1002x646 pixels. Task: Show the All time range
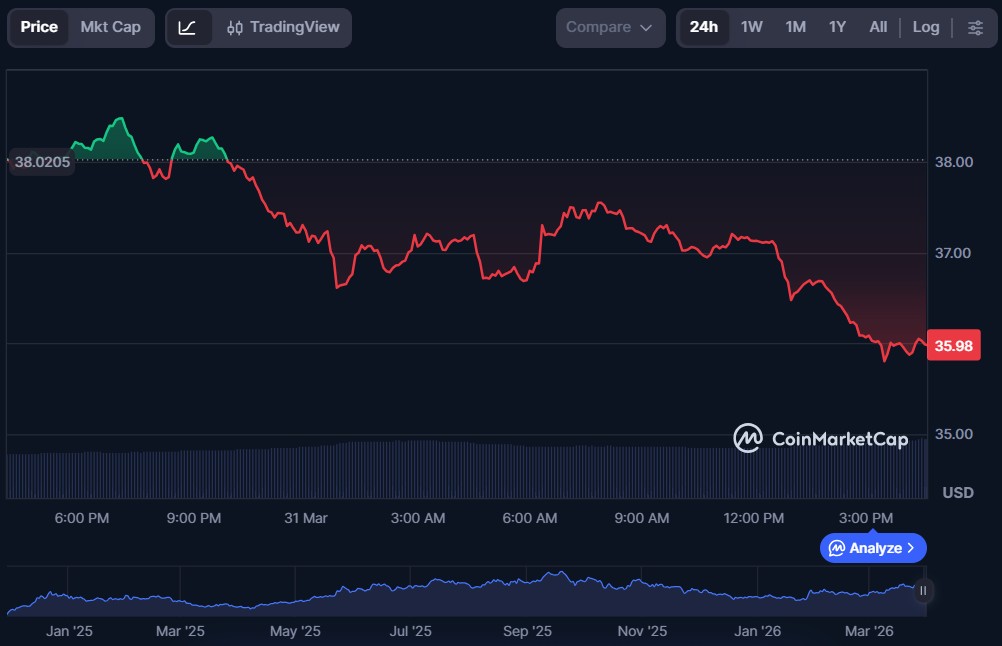(878, 27)
